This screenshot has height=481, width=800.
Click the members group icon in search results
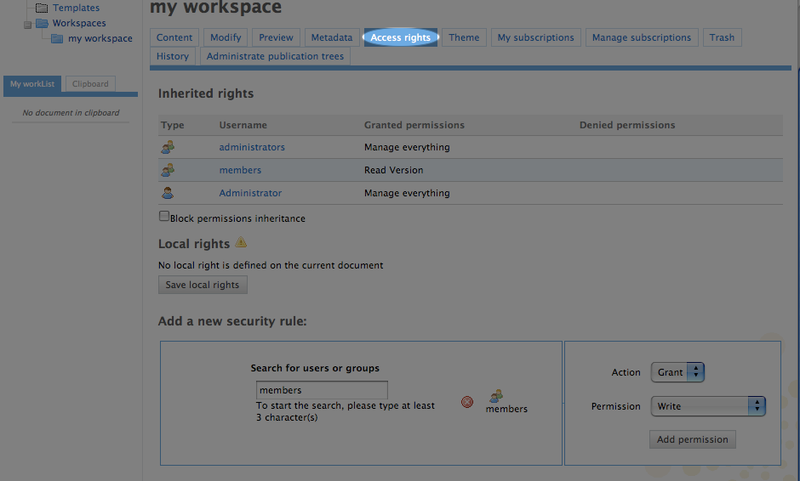496,396
